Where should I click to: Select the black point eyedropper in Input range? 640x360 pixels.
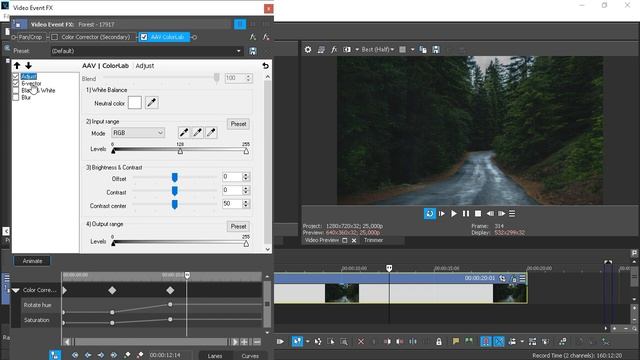pos(184,132)
